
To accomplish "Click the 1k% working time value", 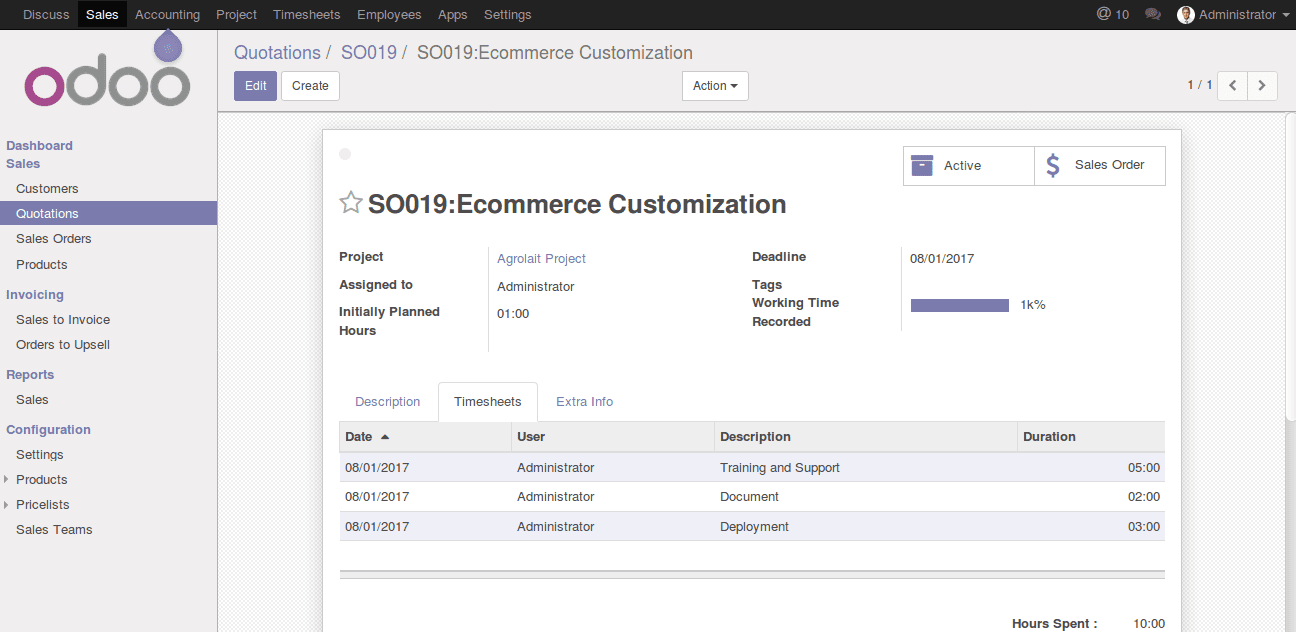I will (x=1033, y=305).
